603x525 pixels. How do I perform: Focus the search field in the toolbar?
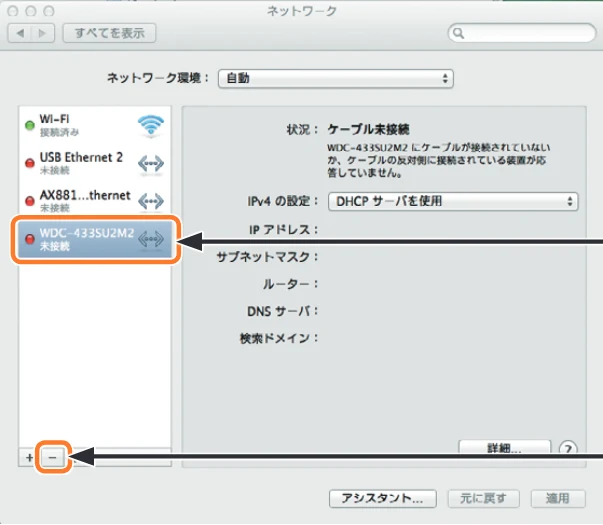(x=522, y=33)
